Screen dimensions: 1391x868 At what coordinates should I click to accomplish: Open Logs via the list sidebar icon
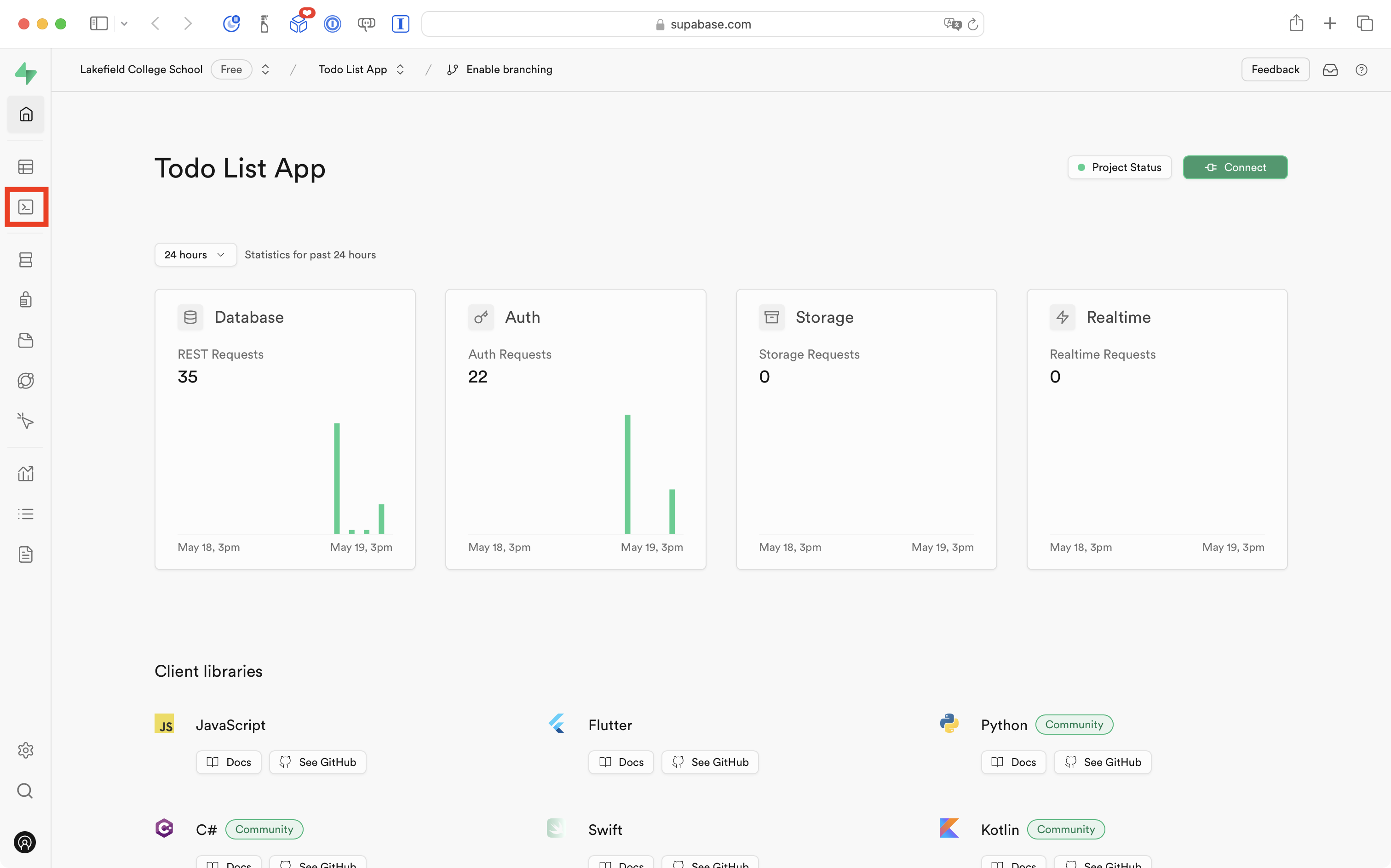pyautogui.click(x=26, y=513)
